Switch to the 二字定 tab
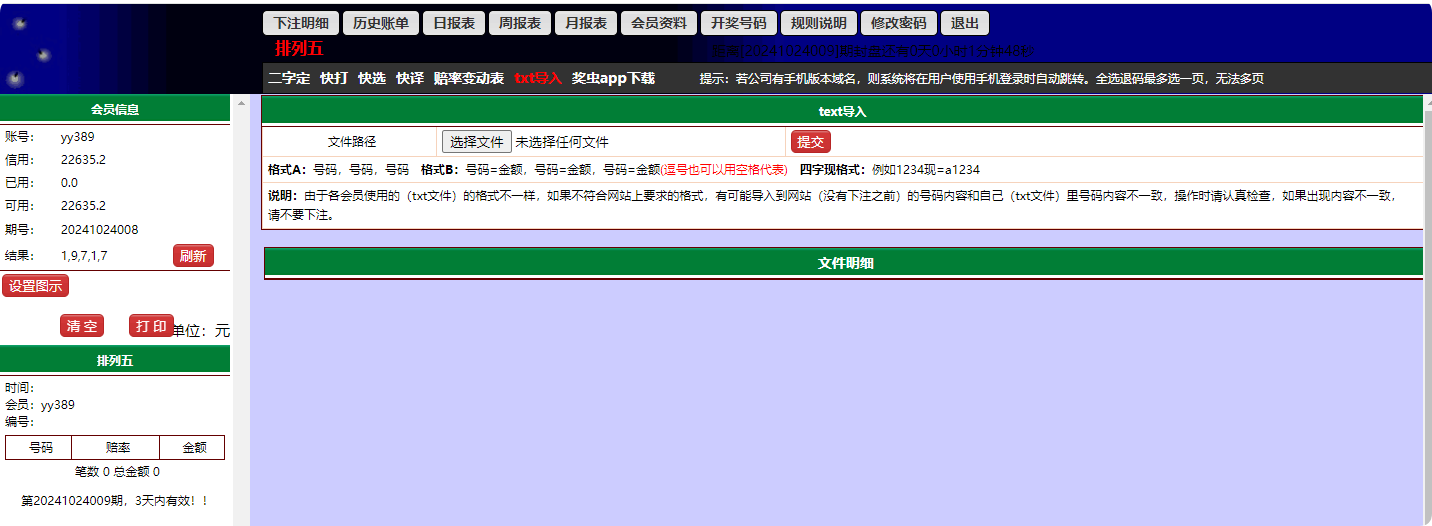Viewport: 1432px width, 526px height. 289,78
